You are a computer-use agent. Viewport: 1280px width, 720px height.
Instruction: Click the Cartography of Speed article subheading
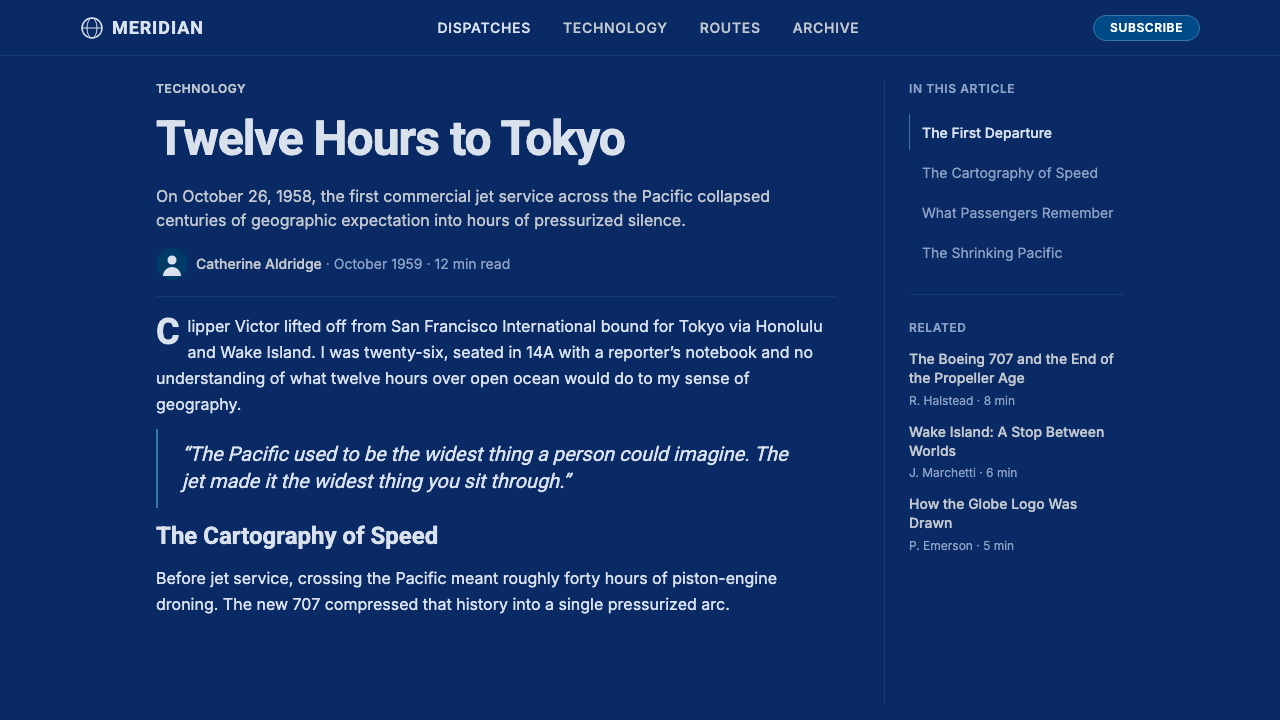pos(297,536)
